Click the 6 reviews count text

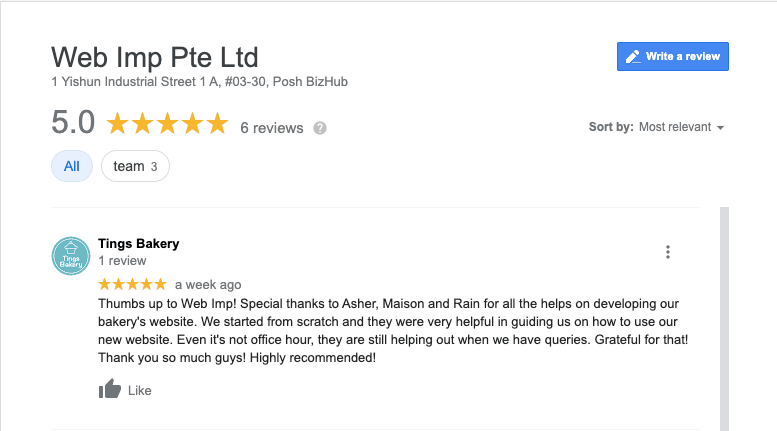point(272,128)
